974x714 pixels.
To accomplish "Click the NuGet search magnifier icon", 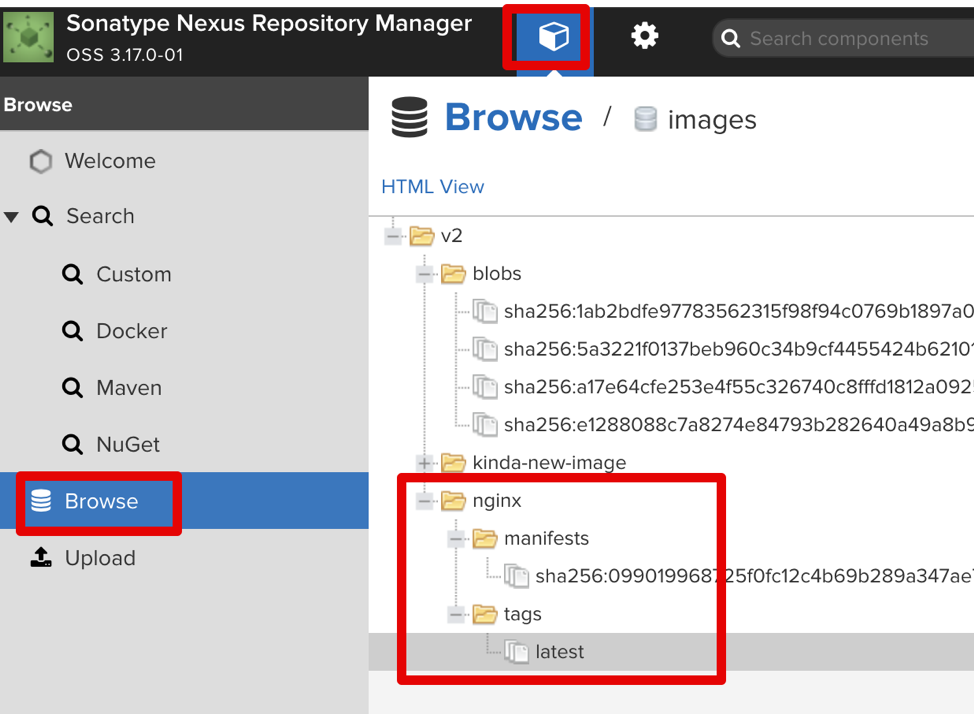I will tap(73, 444).
